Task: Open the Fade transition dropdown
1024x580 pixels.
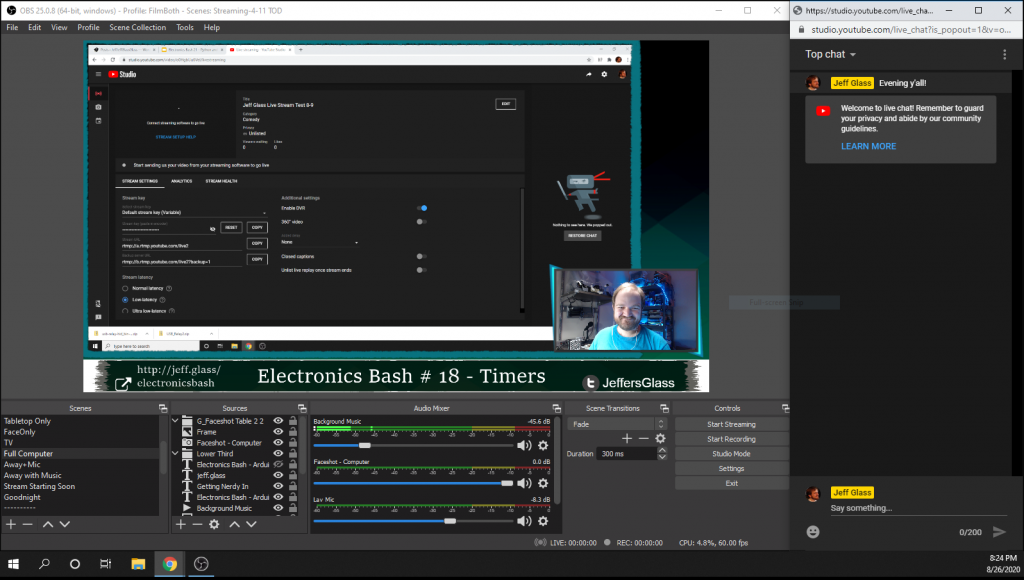Action: [617, 424]
